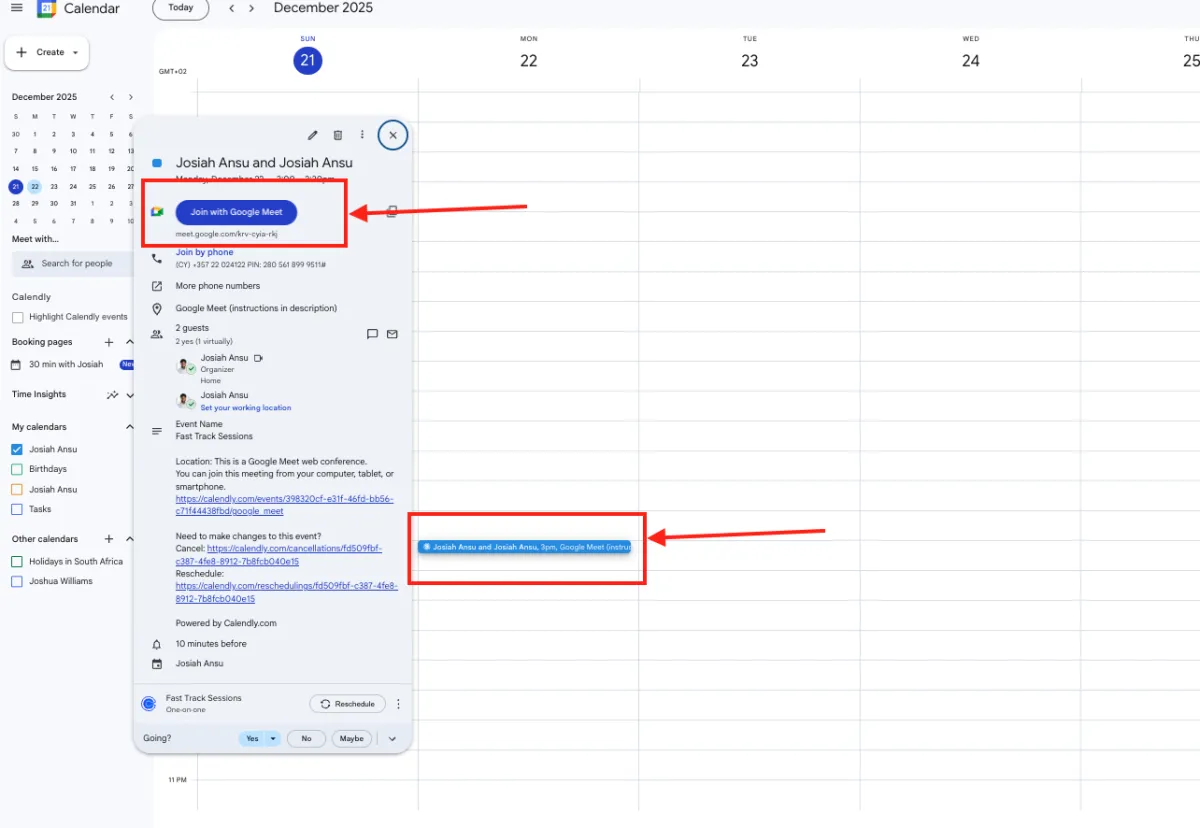Respond Yes to the invitation
The height and width of the screenshot is (828, 1200).
click(252, 739)
